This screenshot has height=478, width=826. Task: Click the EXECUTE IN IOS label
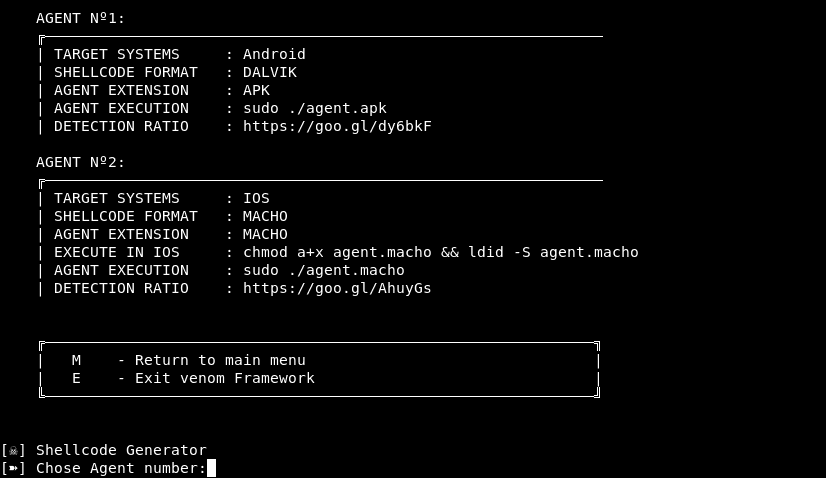click(116, 252)
